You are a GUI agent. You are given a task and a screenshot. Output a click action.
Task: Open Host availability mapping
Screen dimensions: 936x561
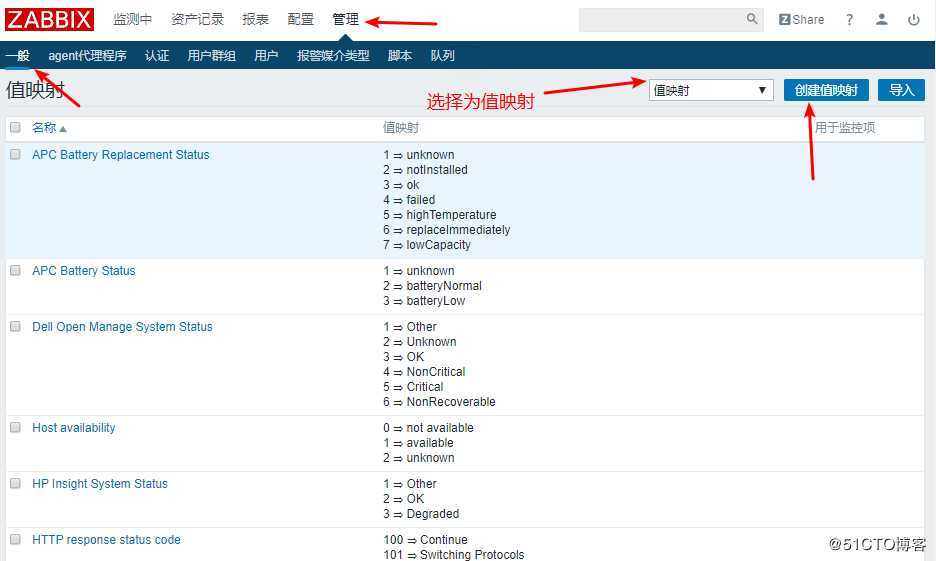coord(73,428)
